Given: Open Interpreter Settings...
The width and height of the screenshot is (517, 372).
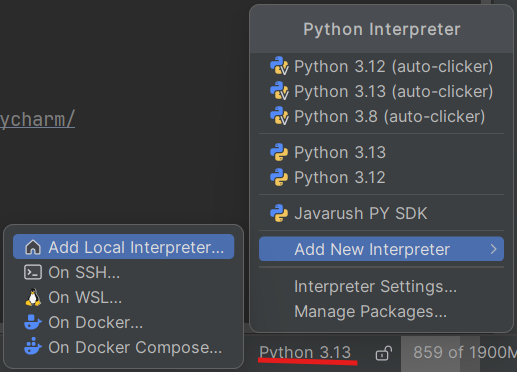Looking at the screenshot, I should (381, 286).
